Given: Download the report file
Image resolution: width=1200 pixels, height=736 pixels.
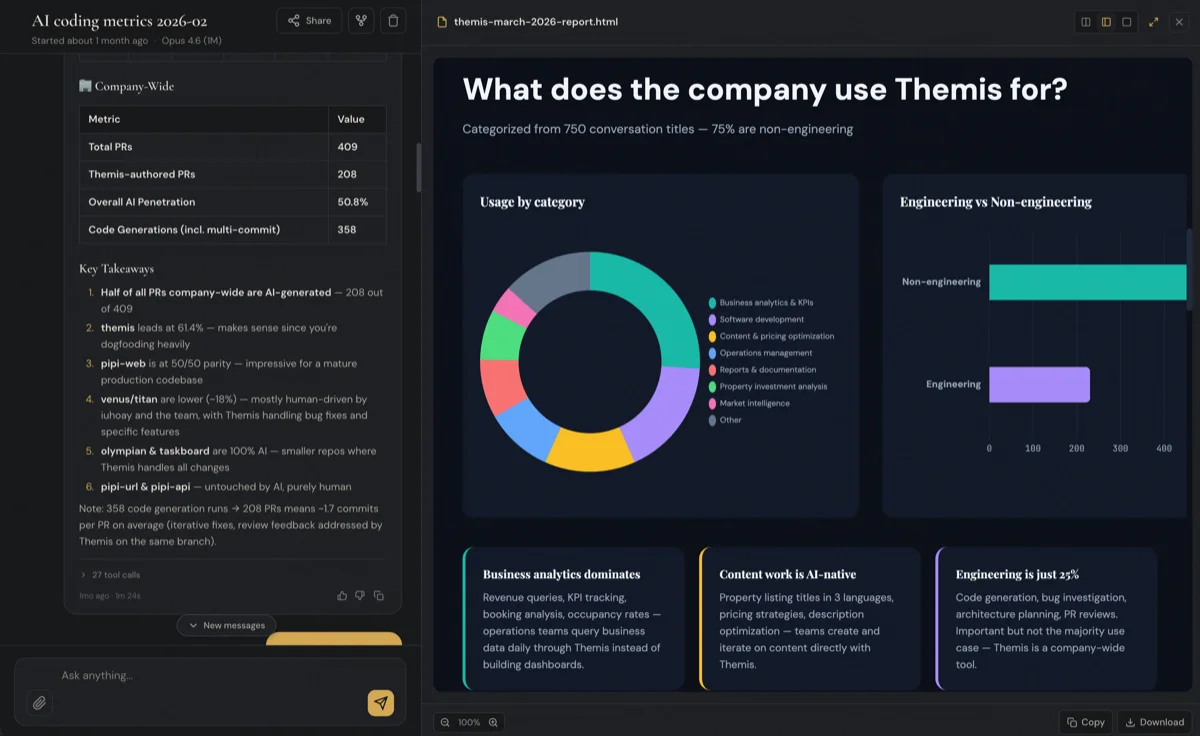Looking at the screenshot, I should coord(1155,722).
